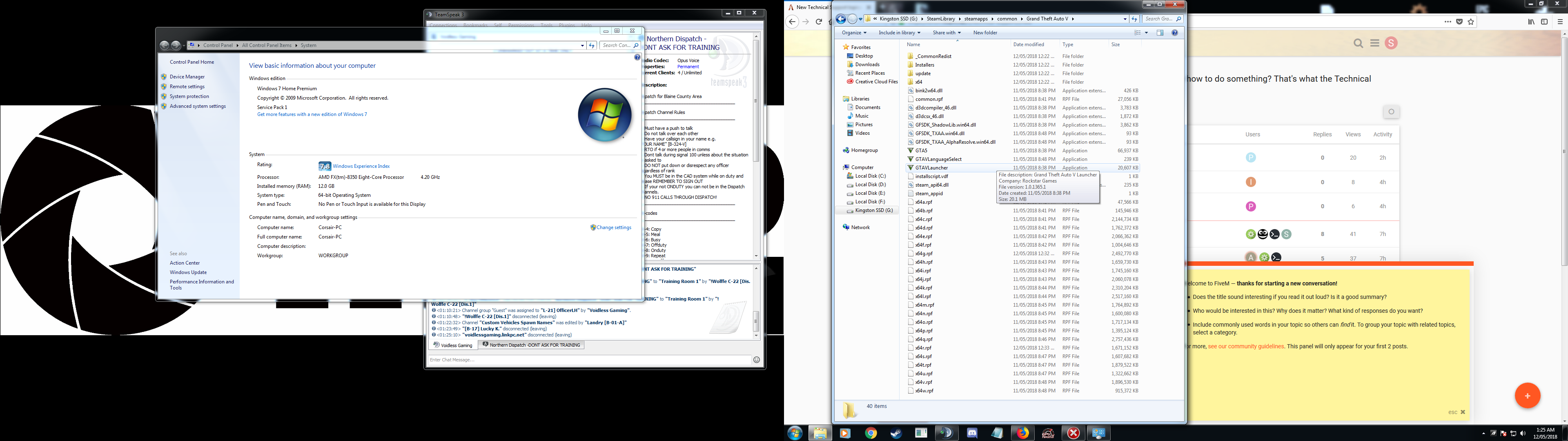Change the Explorer view mode icon
This screenshot has width=1568, height=441.
[1137, 33]
